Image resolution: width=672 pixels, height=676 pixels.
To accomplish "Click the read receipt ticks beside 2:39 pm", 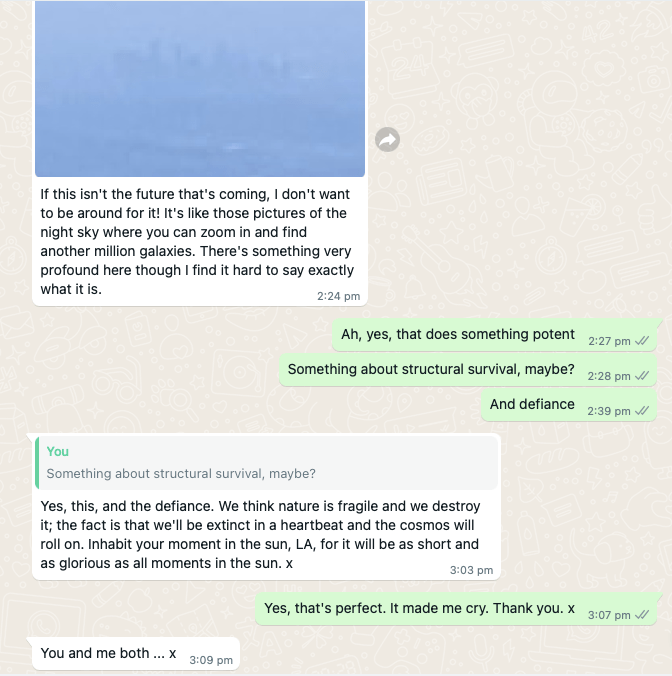I will point(642,410).
